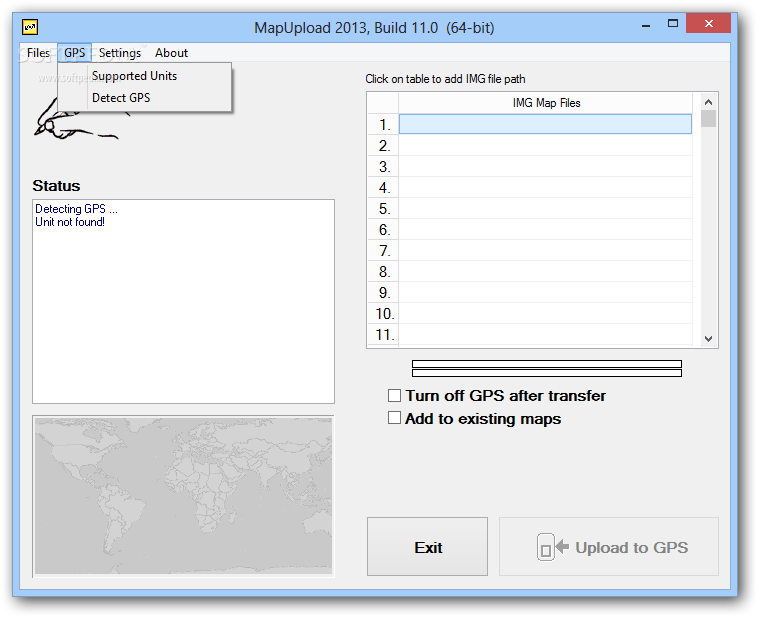Click Upload to GPS button

(x=609, y=547)
